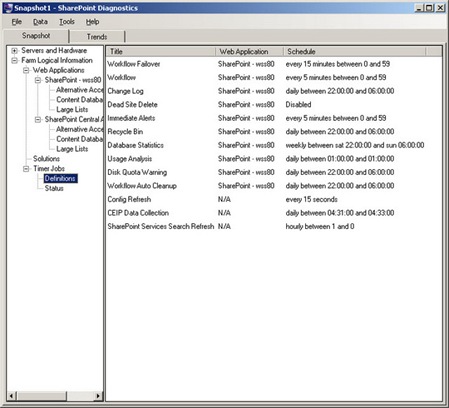
Task: Click the weekly sat to sun schedule cell
Action: coord(355,145)
